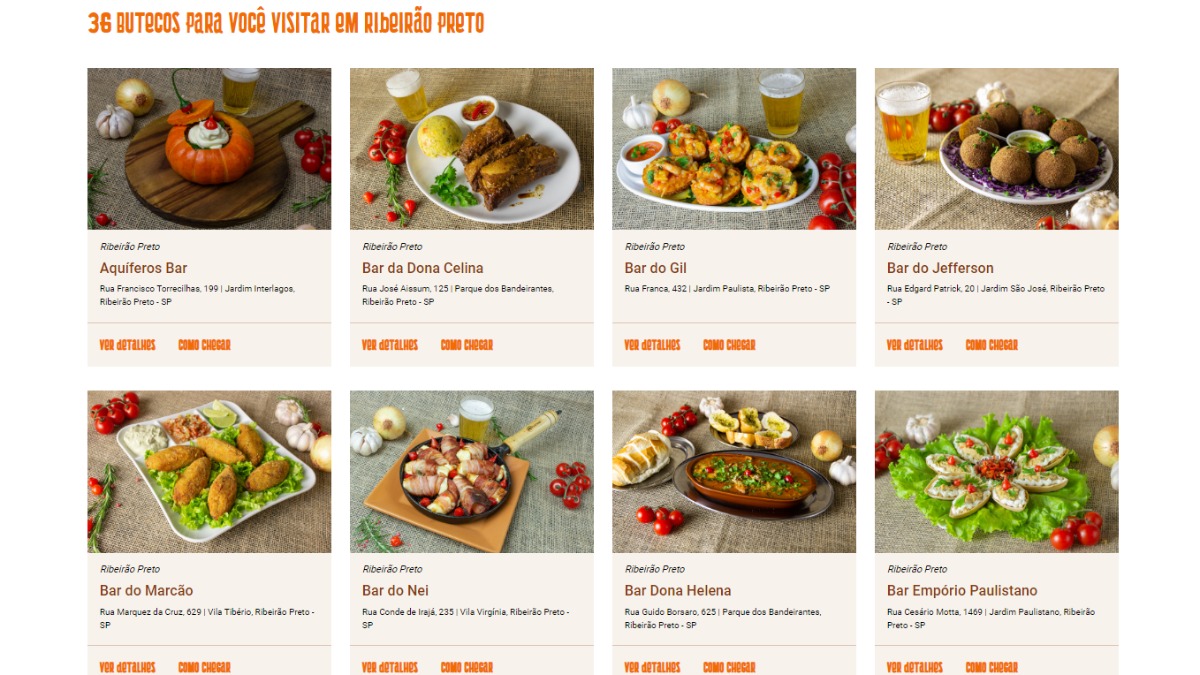Open the Aquíferos Bar pumpkin dish photo
The image size is (1200, 675).
pyautogui.click(x=209, y=149)
